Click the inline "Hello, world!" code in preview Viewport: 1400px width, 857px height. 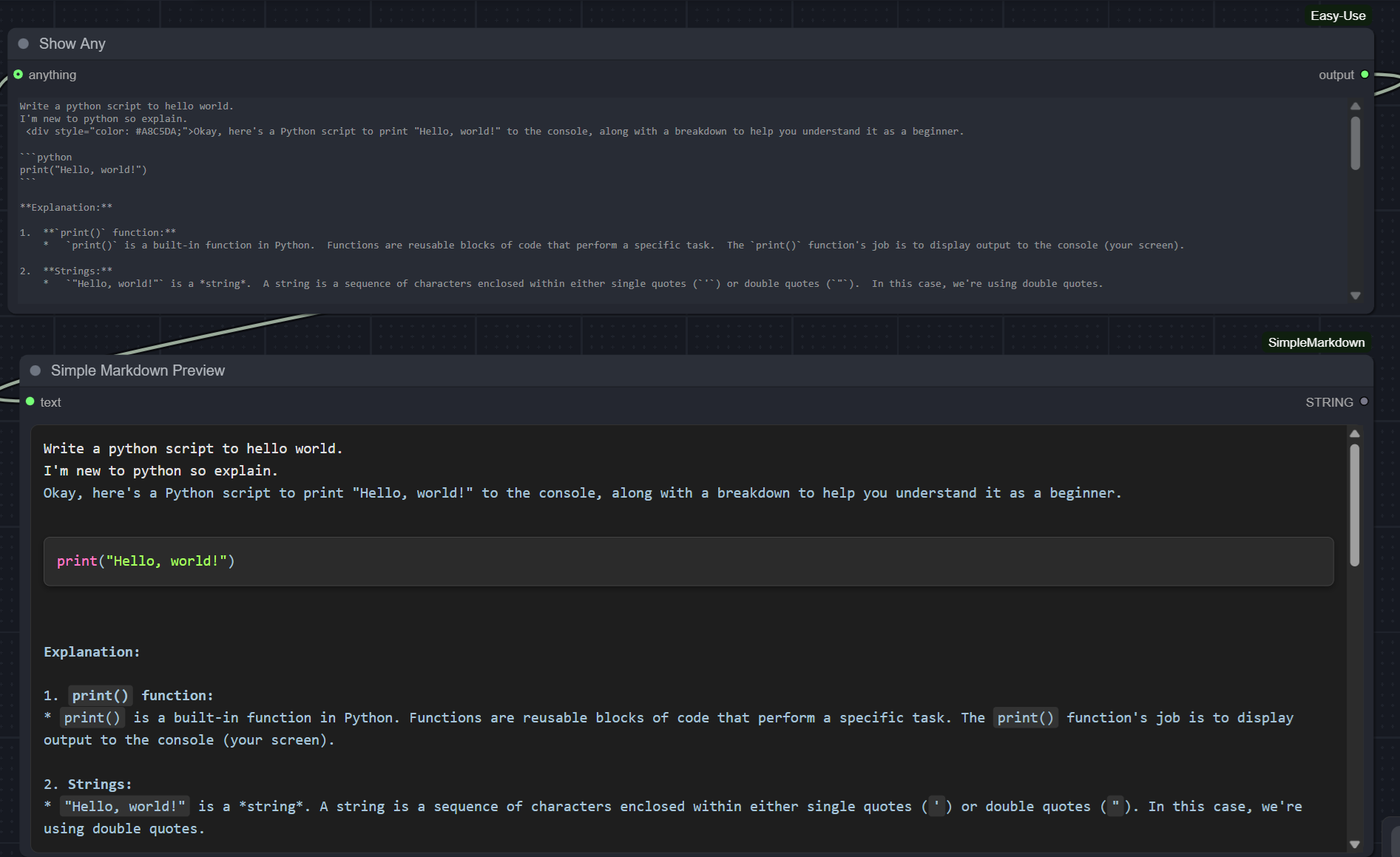pyautogui.click(x=125, y=807)
